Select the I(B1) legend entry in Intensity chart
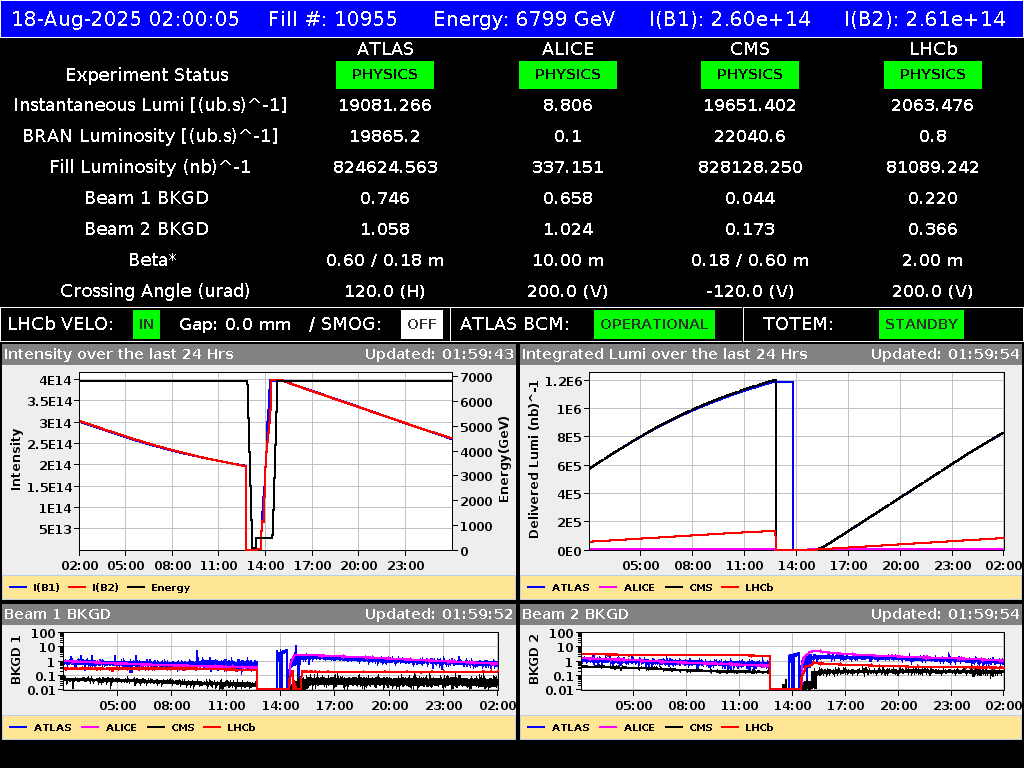This screenshot has height=768, width=1024. point(35,587)
